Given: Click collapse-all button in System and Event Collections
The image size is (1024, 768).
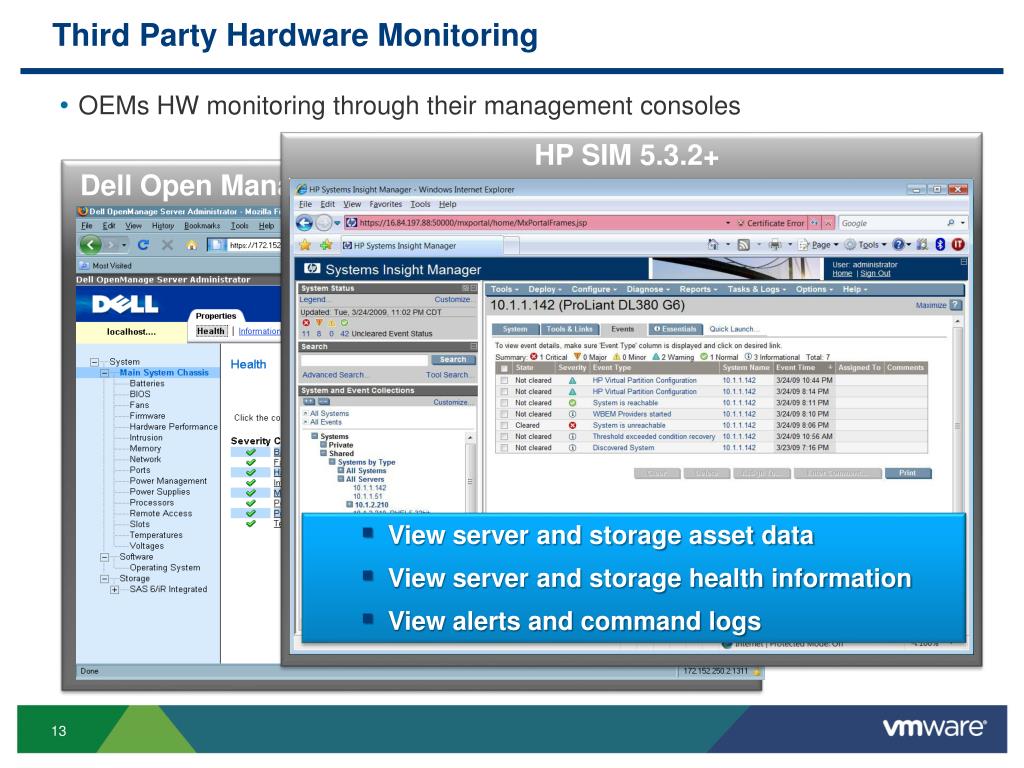Looking at the screenshot, I should point(323,402).
